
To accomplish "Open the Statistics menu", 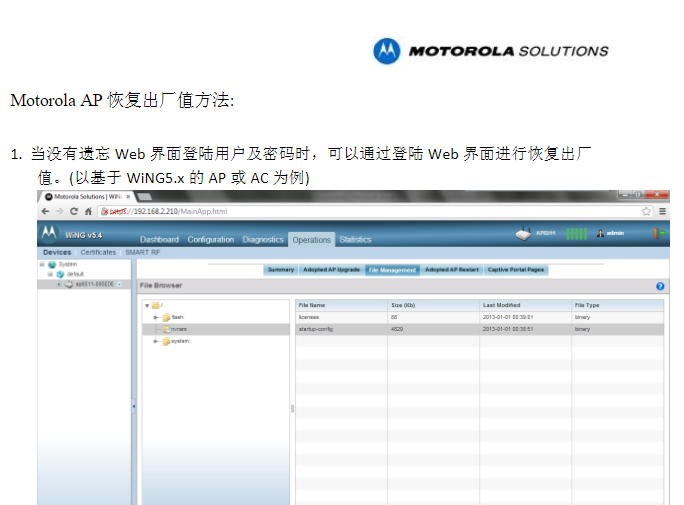I will pyautogui.click(x=355, y=239).
